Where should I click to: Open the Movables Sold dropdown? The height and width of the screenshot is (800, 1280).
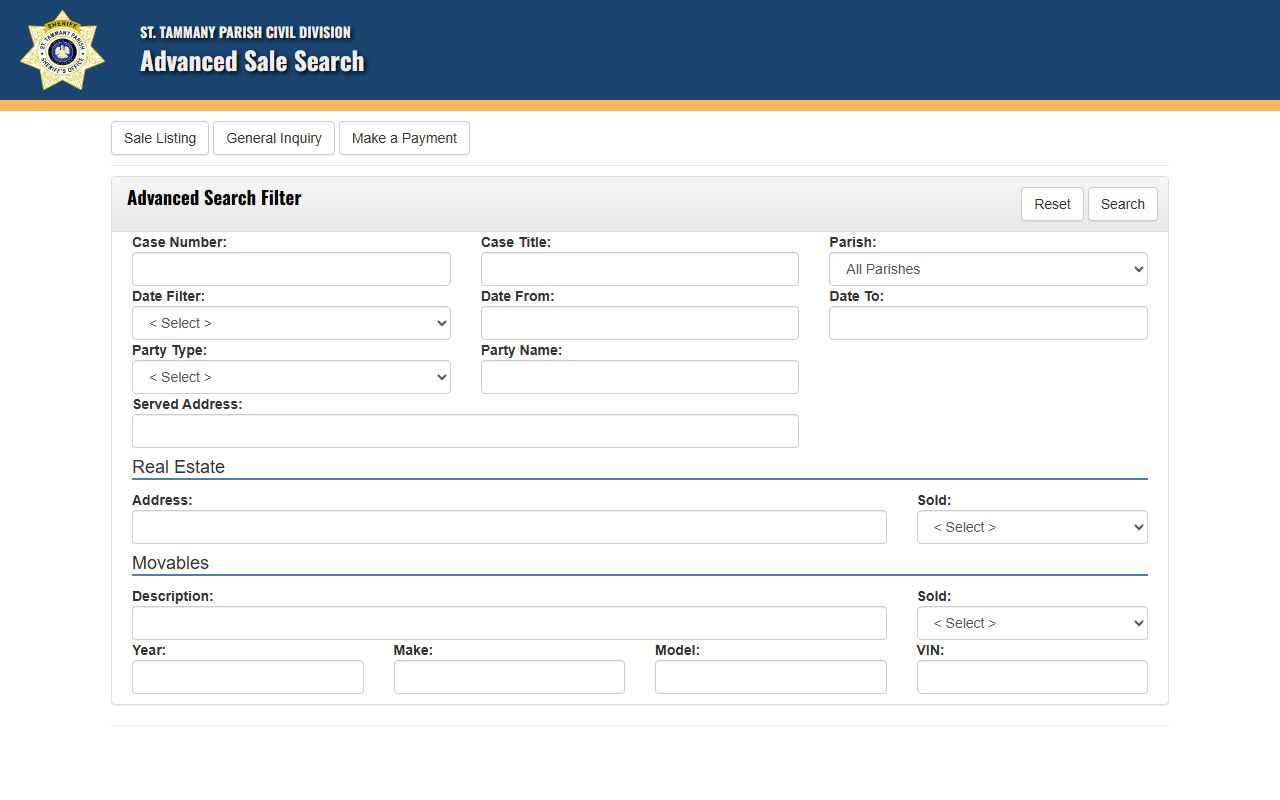pos(1032,623)
